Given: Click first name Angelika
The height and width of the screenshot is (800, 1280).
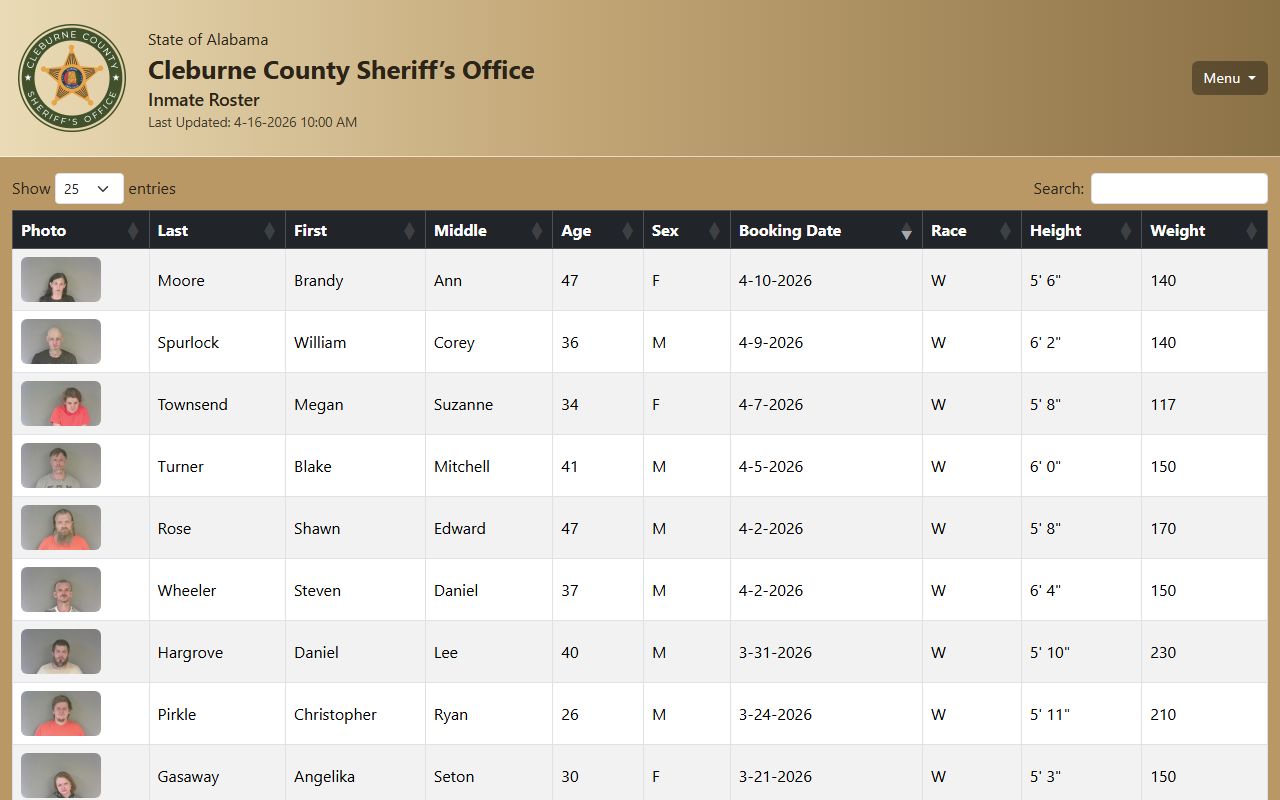Looking at the screenshot, I should click(324, 776).
